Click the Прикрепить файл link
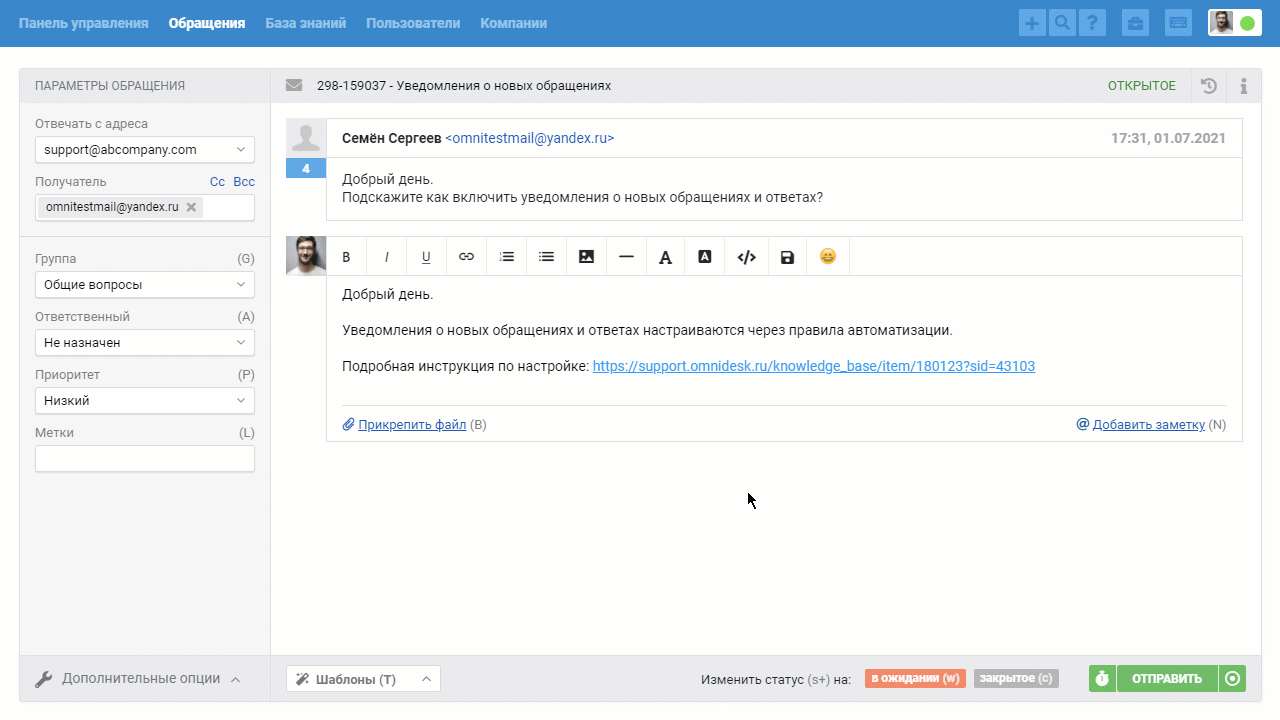 tap(412, 425)
